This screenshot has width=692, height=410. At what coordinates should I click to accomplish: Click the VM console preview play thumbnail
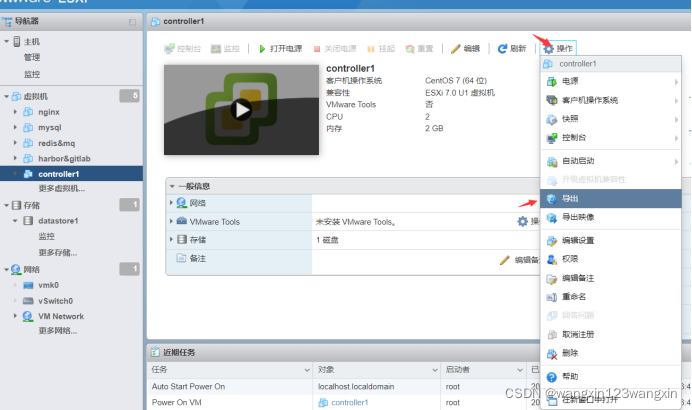pos(241,110)
